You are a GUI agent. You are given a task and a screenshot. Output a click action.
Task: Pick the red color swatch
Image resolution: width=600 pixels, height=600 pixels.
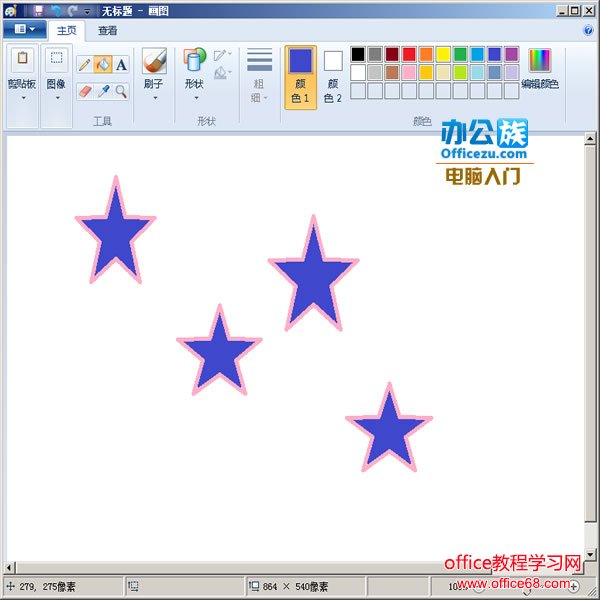point(409,54)
